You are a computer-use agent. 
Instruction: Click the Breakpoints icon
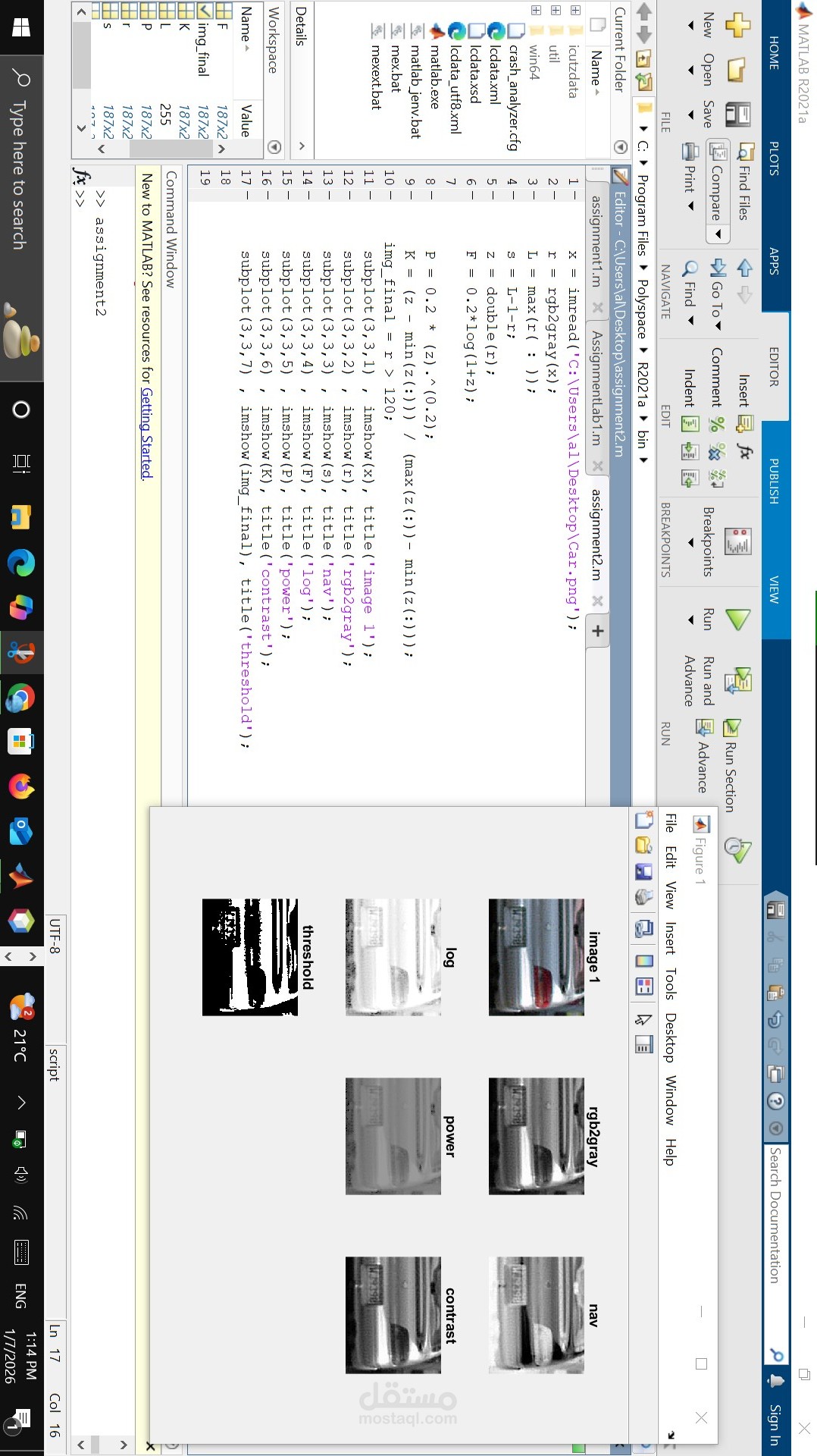coord(737,541)
